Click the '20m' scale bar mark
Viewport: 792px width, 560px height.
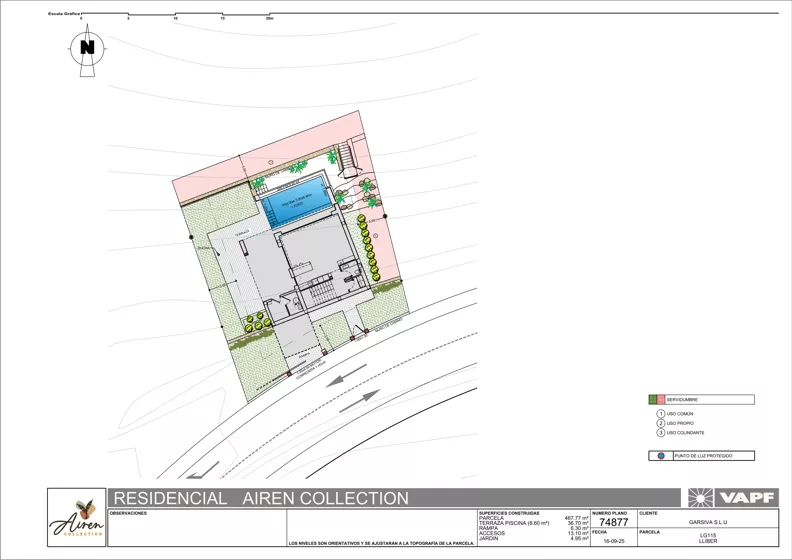(x=269, y=18)
